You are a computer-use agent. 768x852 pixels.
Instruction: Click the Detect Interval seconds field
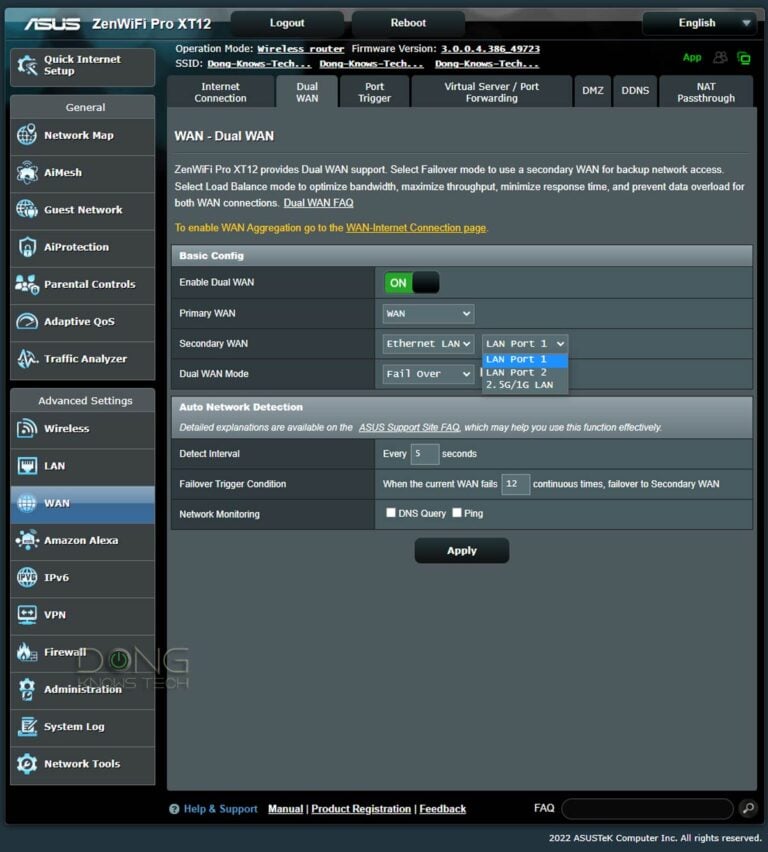pyautogui.click(x=425, y=454)
